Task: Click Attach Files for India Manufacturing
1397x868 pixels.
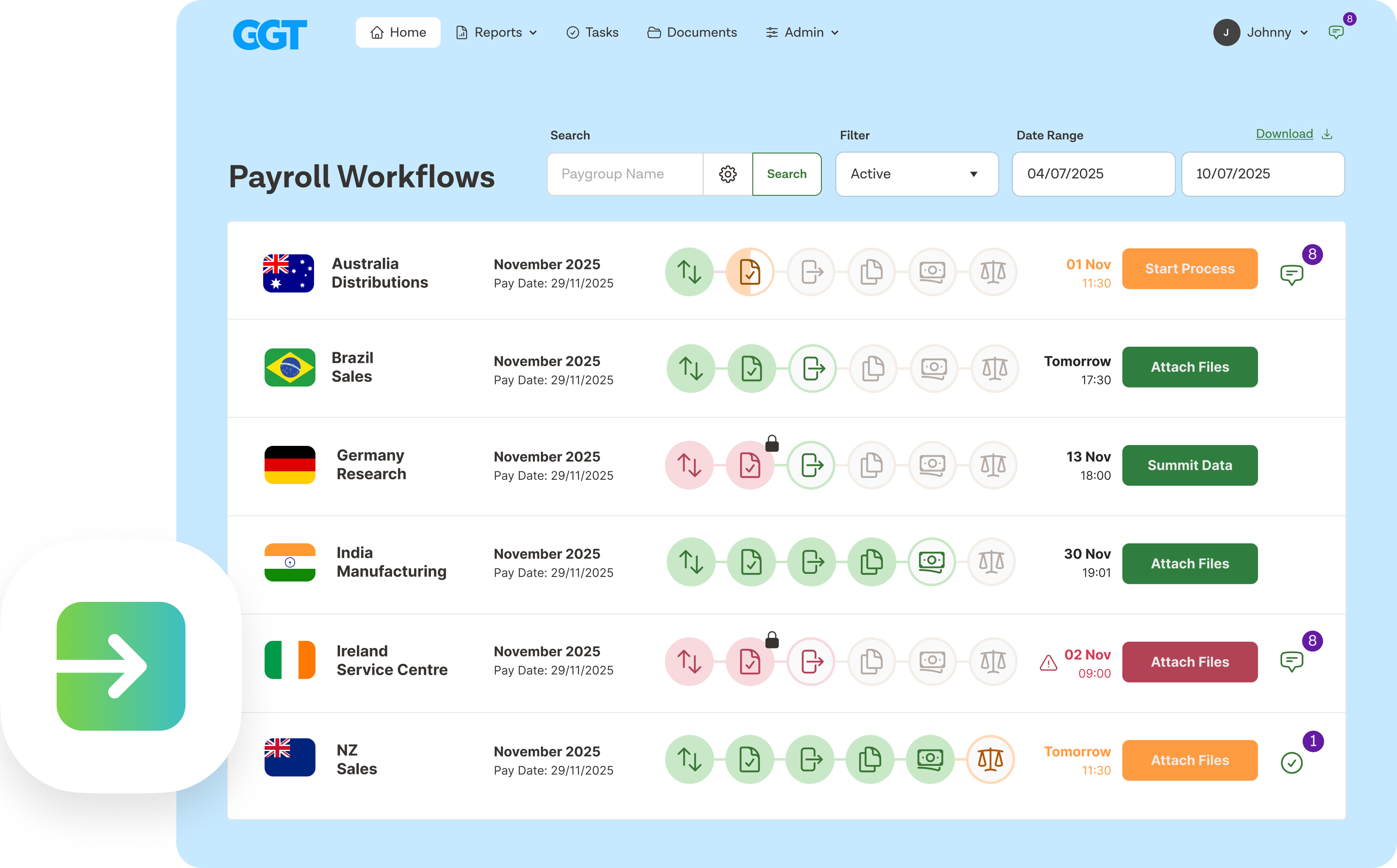Action: click(x=1190, y=564)
